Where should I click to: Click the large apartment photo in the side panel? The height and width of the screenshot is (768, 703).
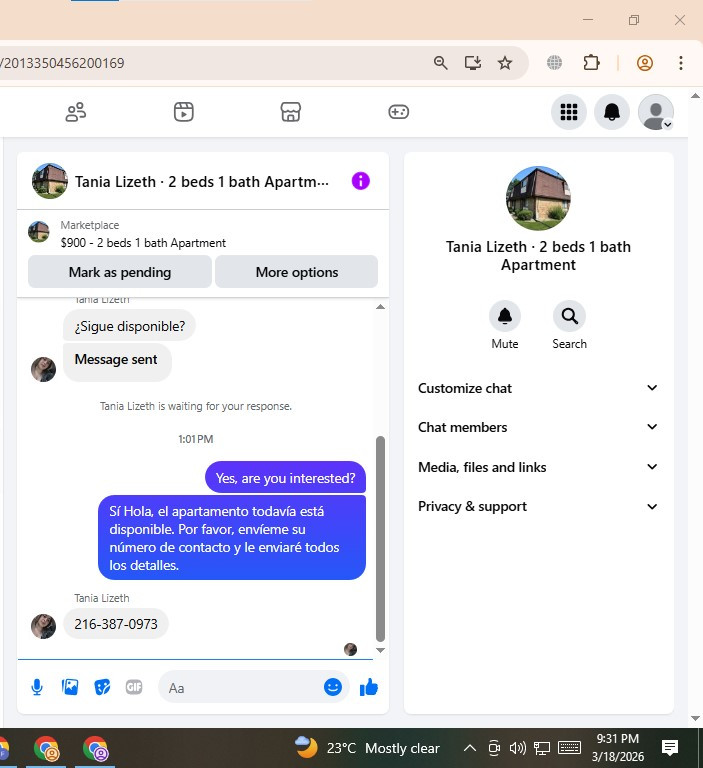538,198
